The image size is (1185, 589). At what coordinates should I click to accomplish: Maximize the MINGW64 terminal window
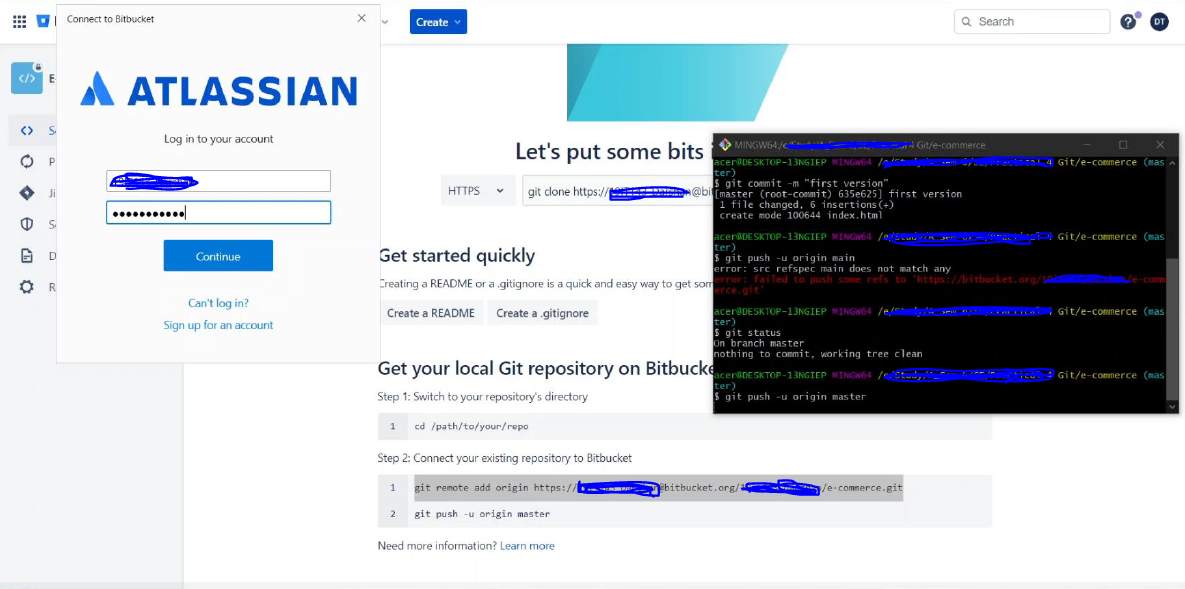pos(1123,144)
